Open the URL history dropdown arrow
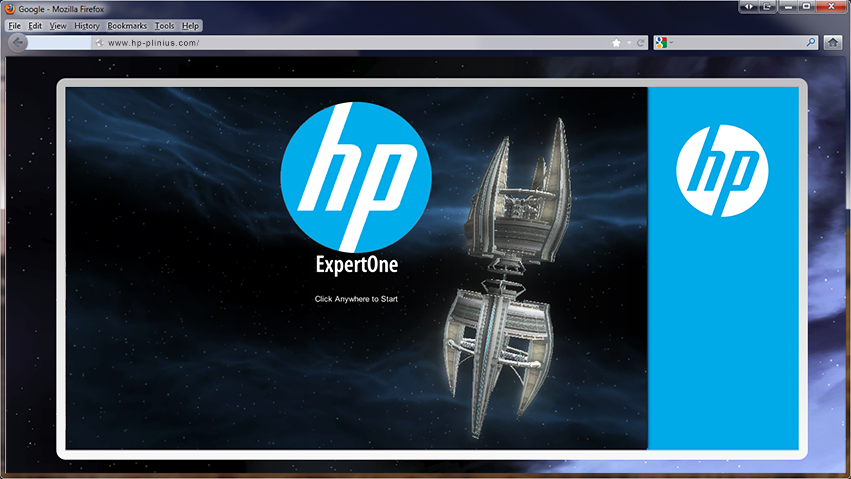 [x=629, y=43]
